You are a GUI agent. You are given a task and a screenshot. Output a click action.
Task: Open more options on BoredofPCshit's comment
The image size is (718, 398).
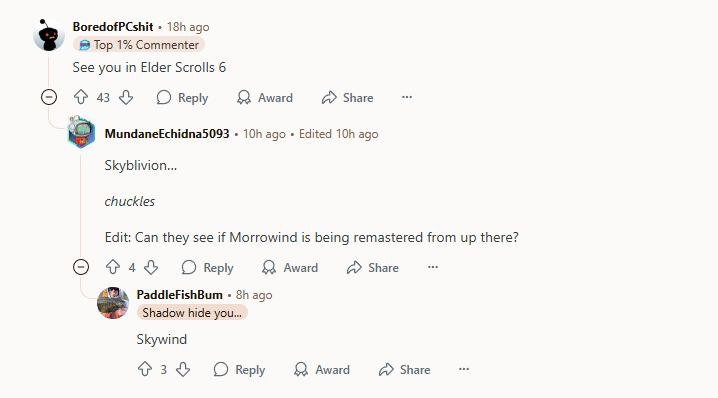407,97
